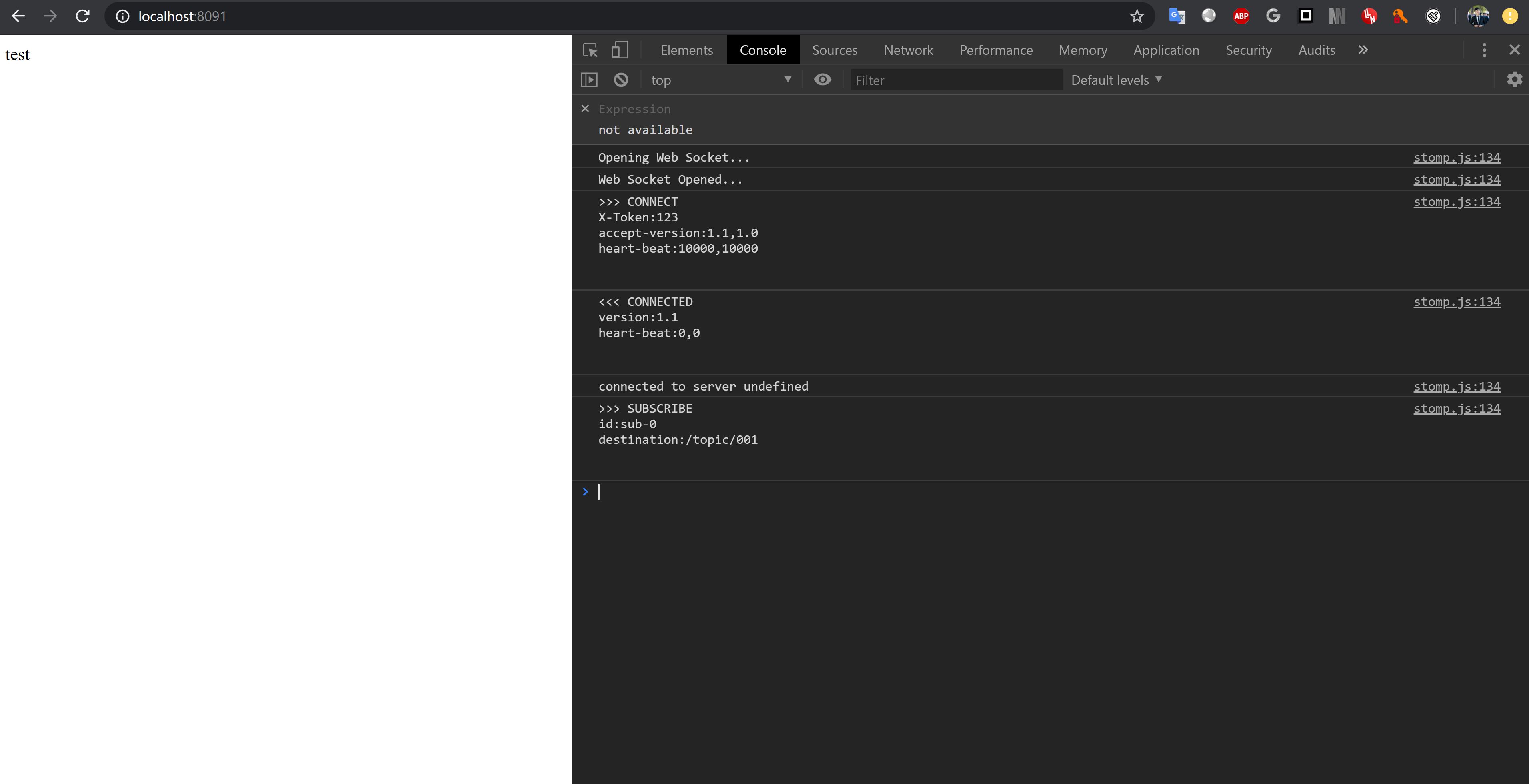This screenshot has width=1529, height=784.
Task: Click the back navigation arrow button
Action: tap(17, 16)
